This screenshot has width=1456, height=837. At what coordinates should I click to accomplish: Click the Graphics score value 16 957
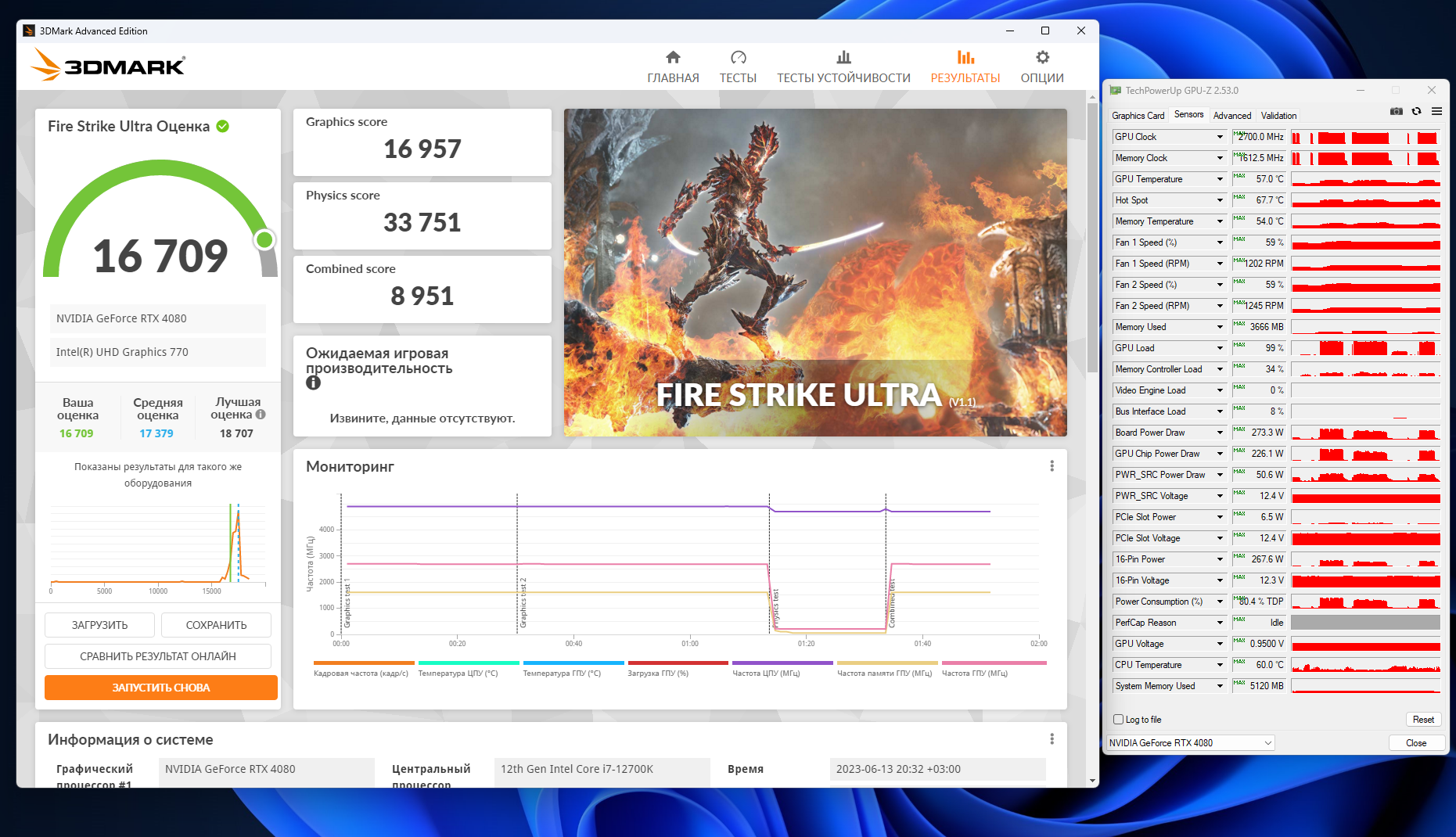click(422, 149)
